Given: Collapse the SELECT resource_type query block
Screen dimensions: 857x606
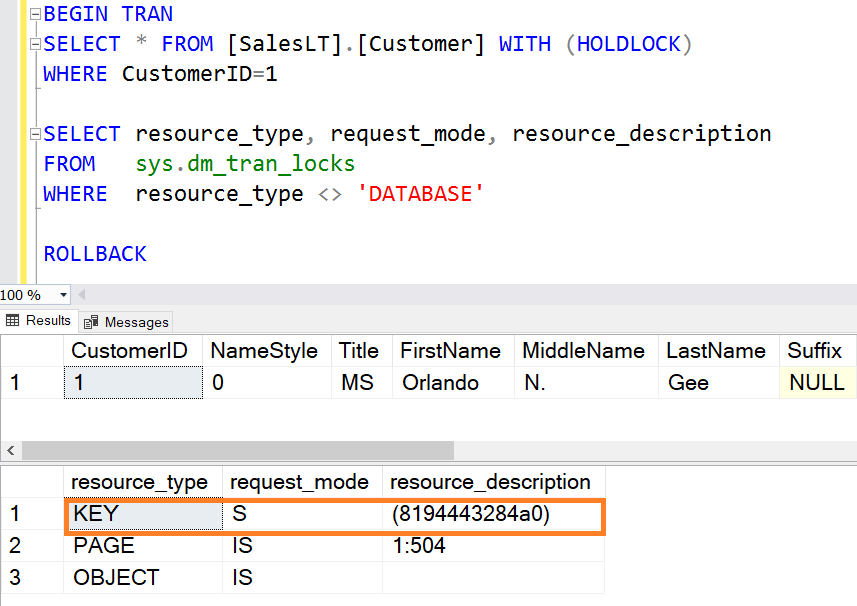Looking at the screenshot, I should (35, 134).
